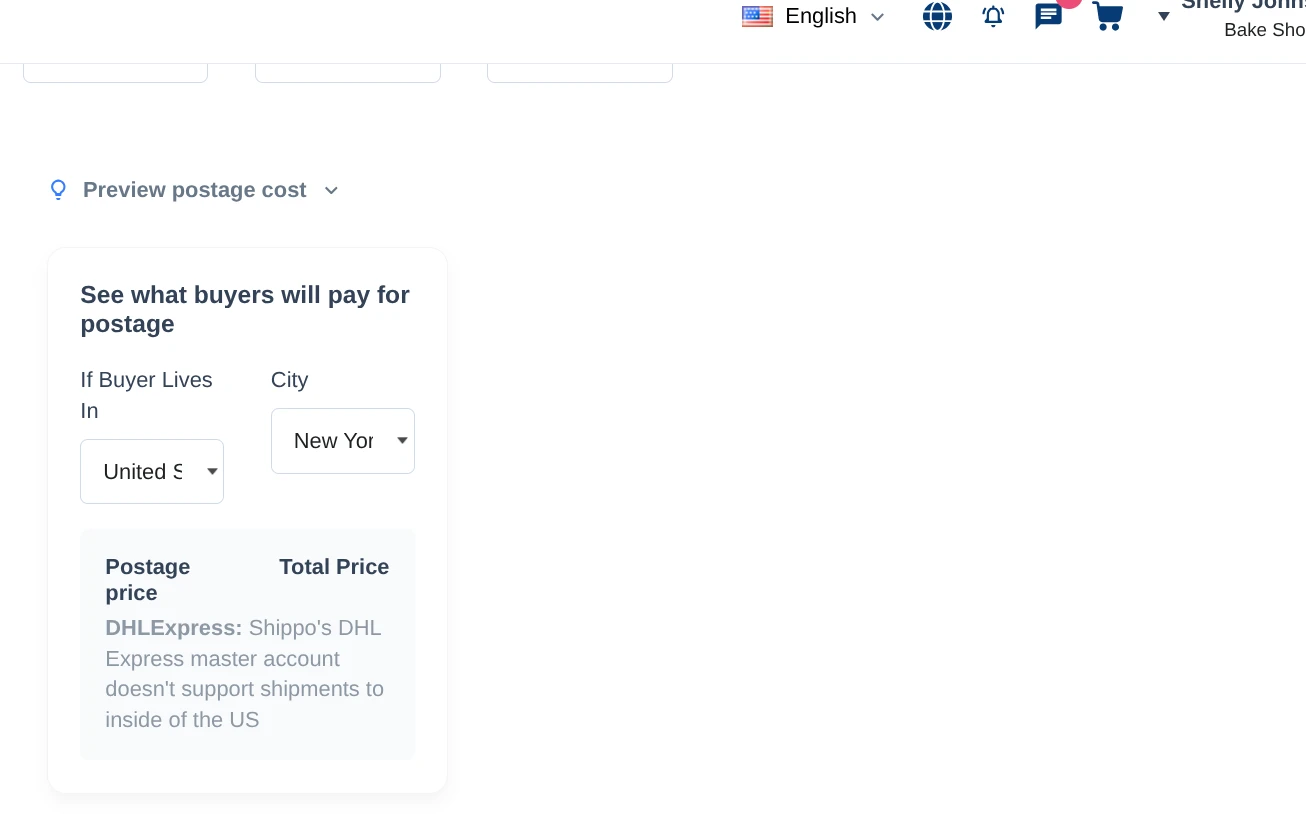The image size is (1306, 814).
Task: Open the notifications bell
Action: 993,16
